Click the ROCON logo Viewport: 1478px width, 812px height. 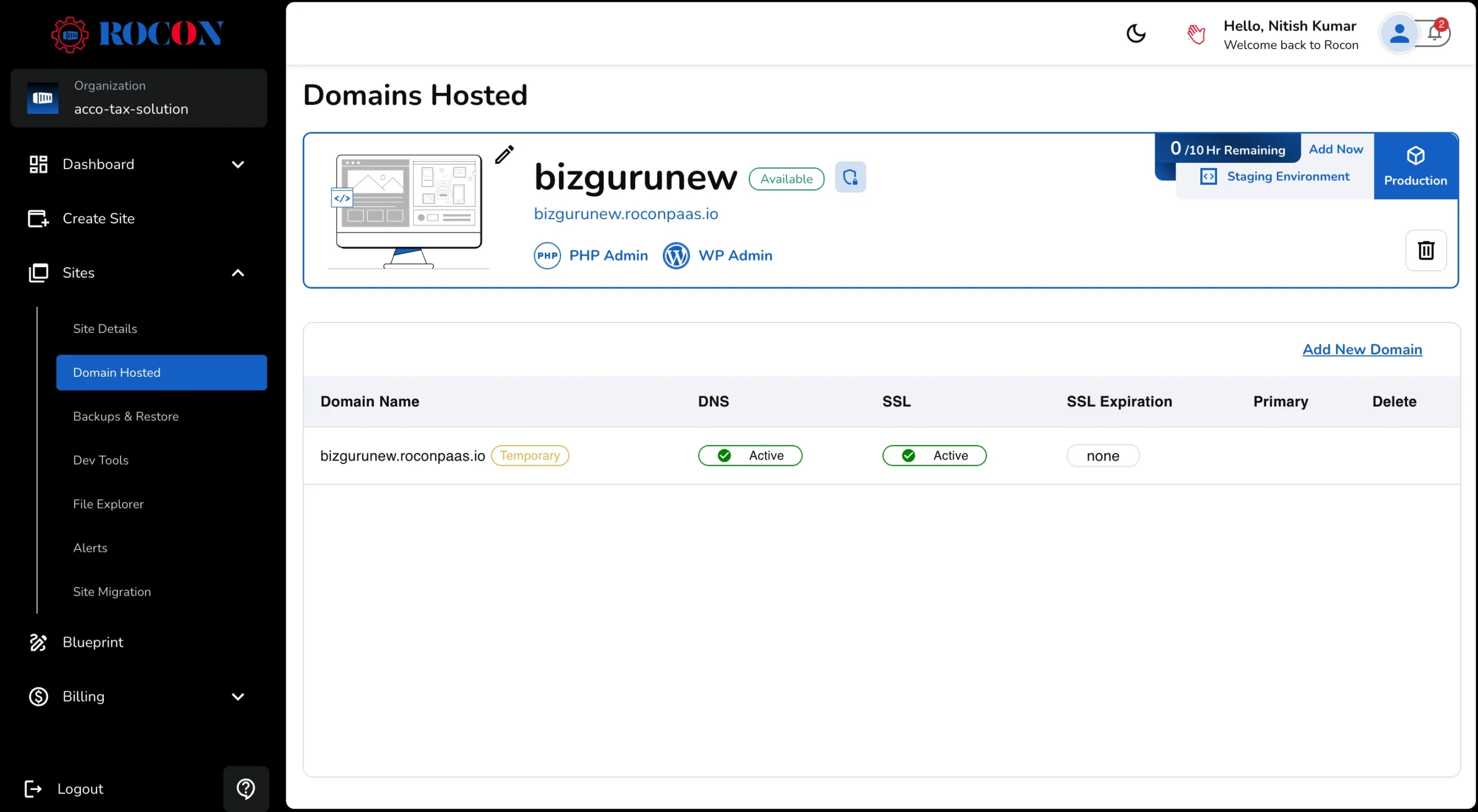click(x=139, y=33)
